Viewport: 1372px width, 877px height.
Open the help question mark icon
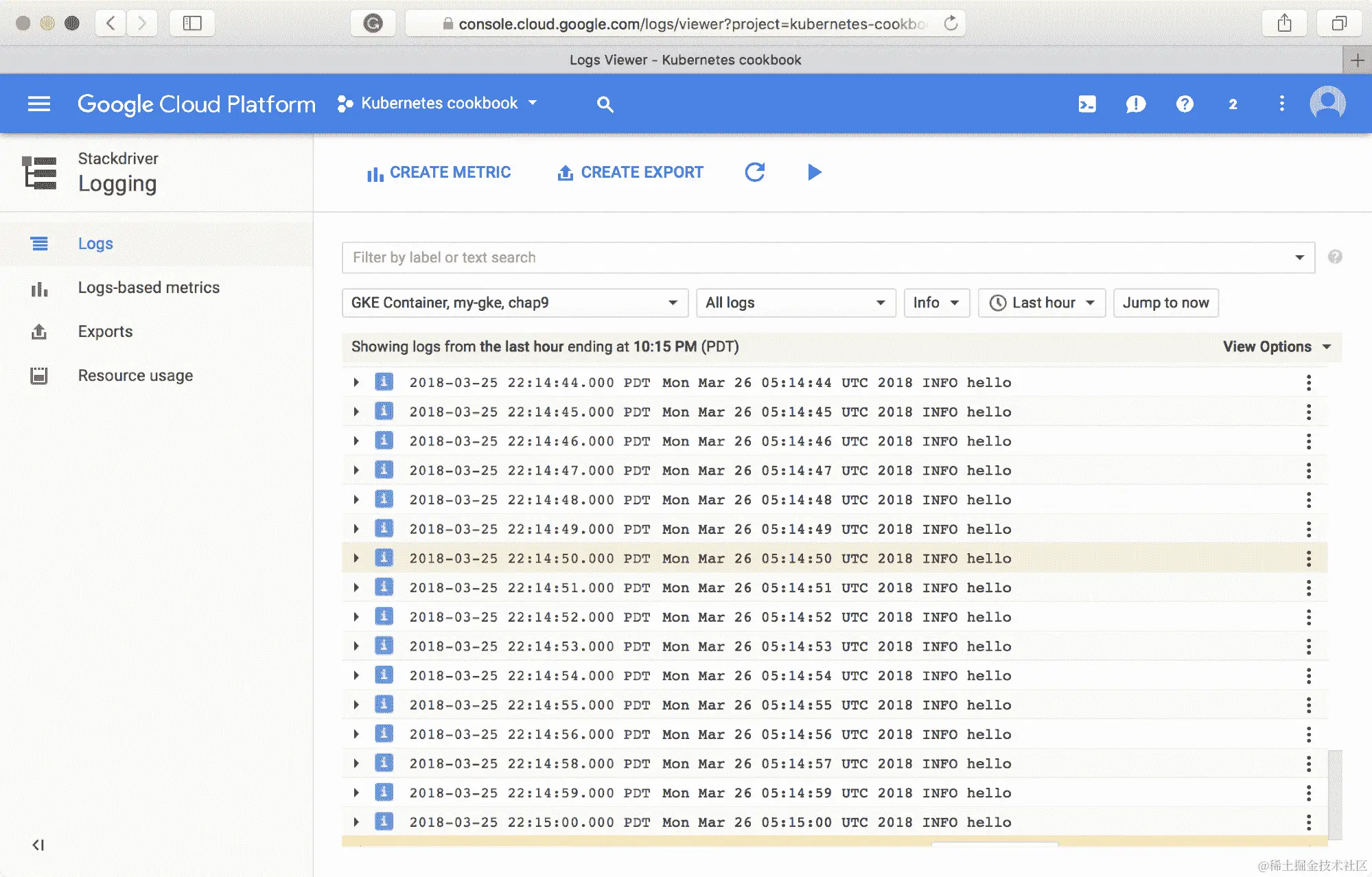coord(1185,104)
